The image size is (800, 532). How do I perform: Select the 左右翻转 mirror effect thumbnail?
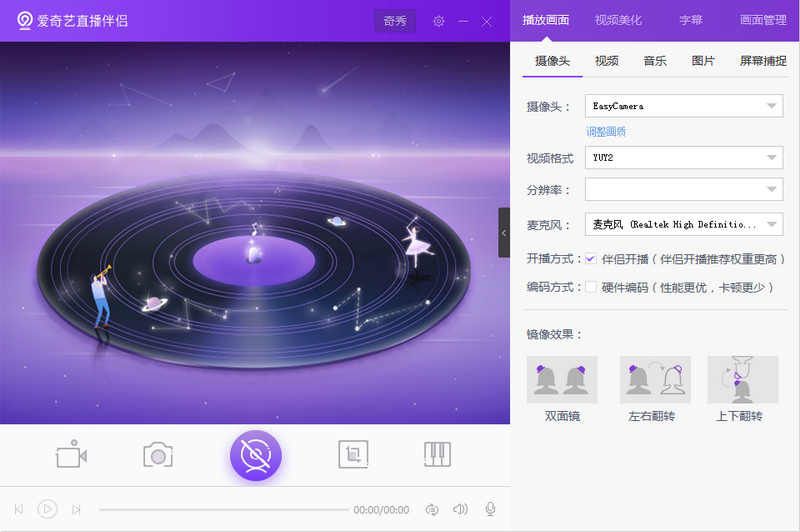pyautogui.click(x=655, y=380)
